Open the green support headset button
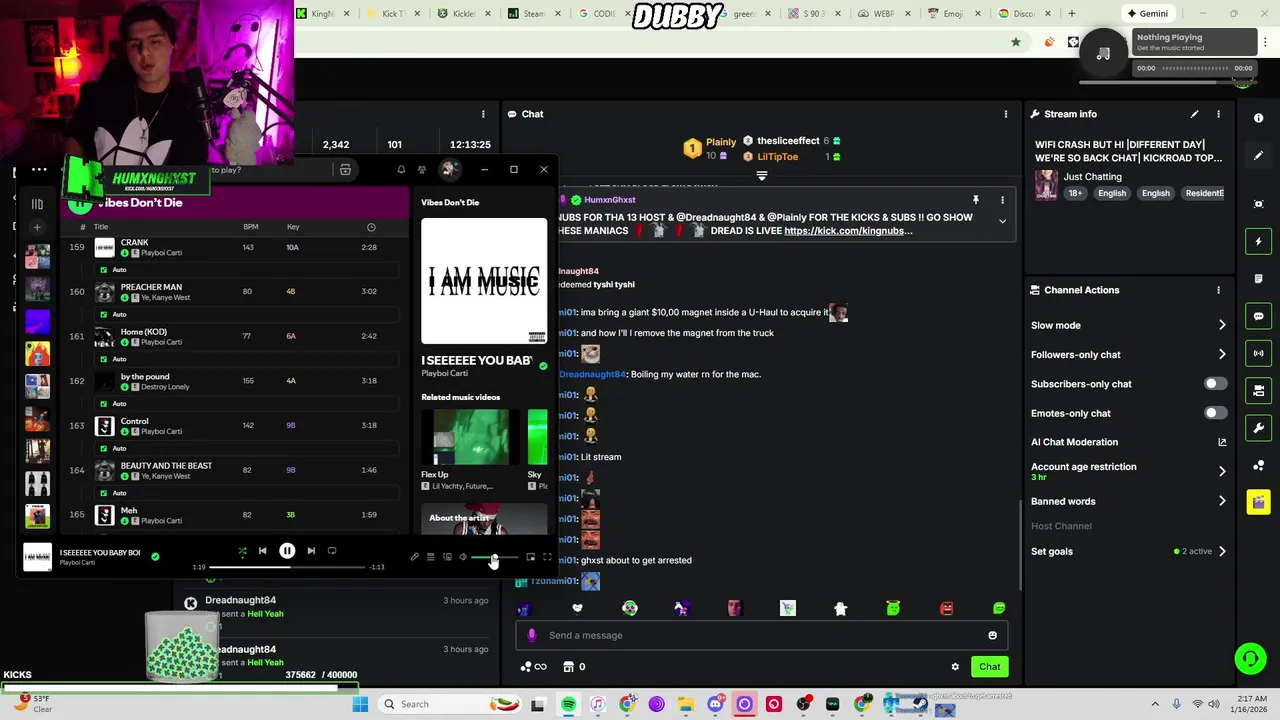1280x720 pixels. coord(1250,658)
